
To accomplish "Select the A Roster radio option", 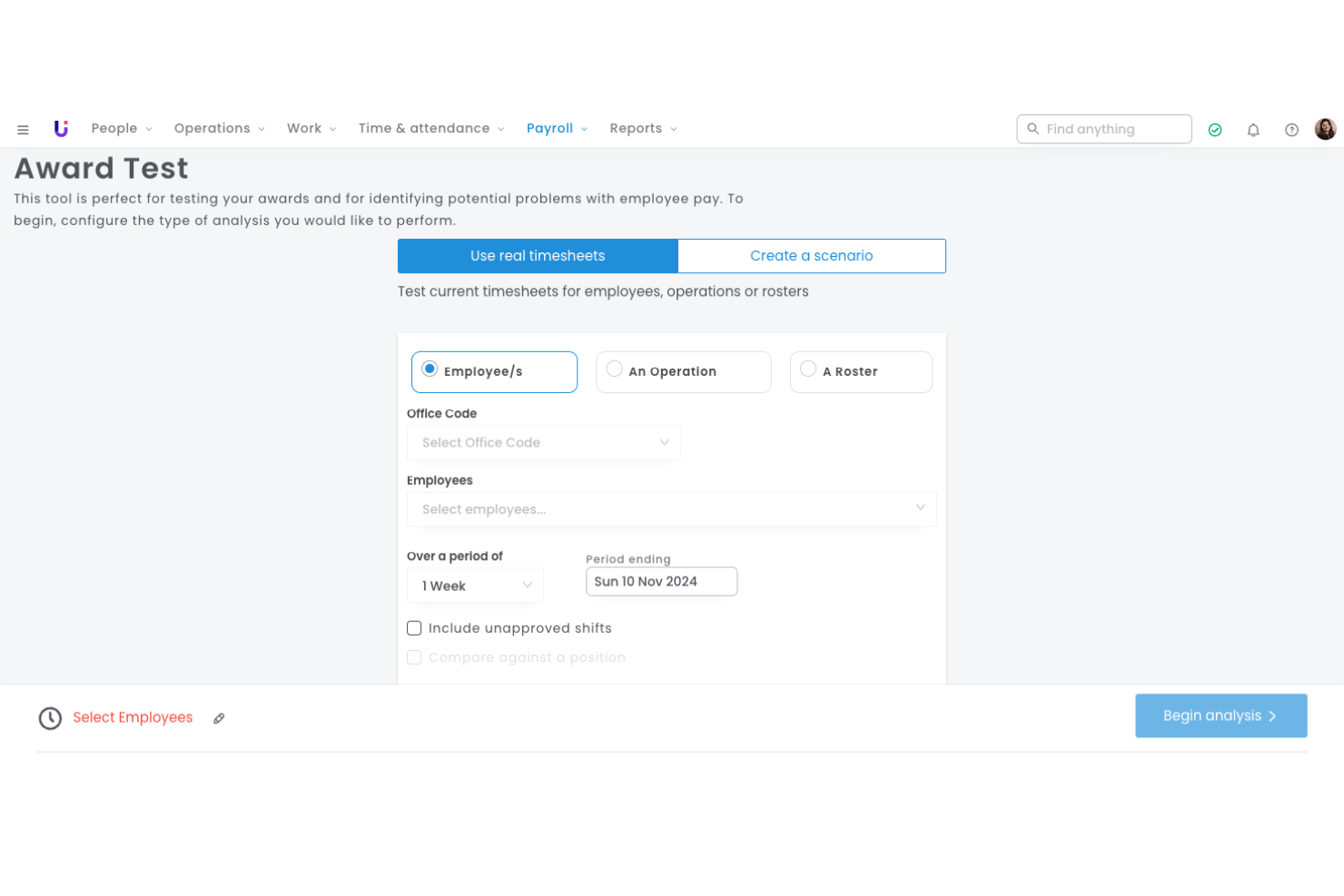I will tap(861, 372).
